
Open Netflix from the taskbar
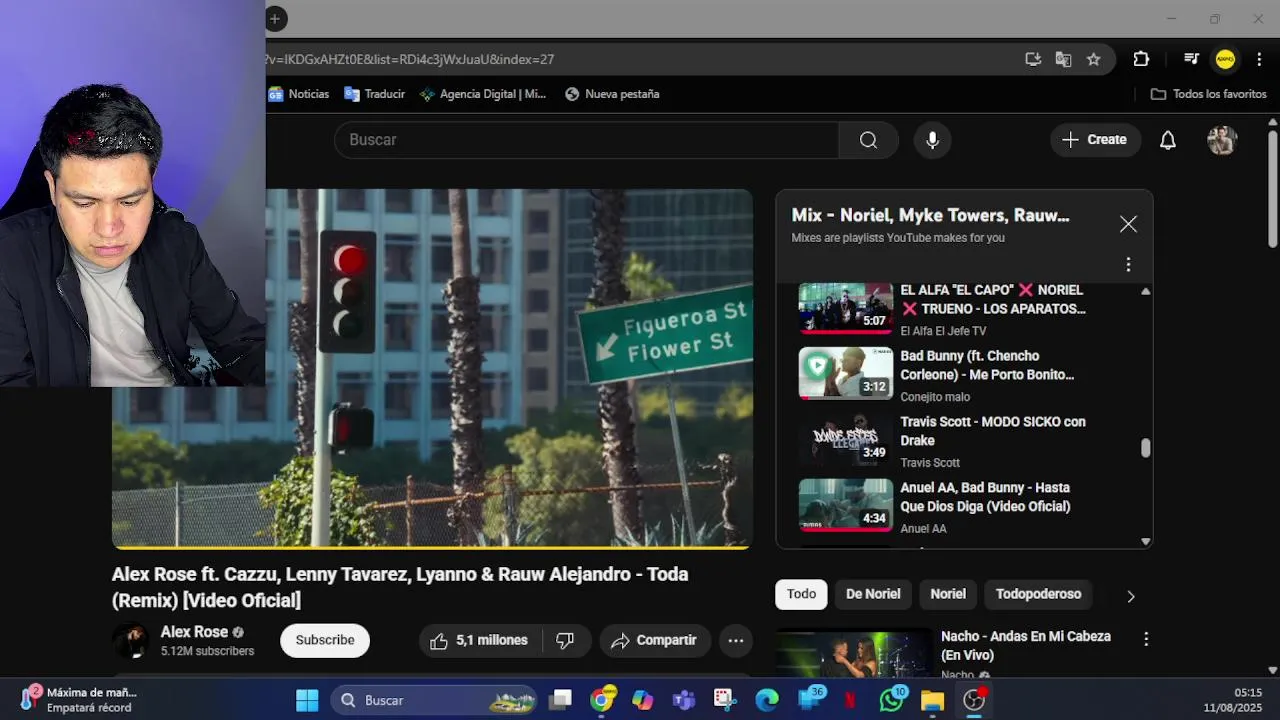click(x=850, y=700)
